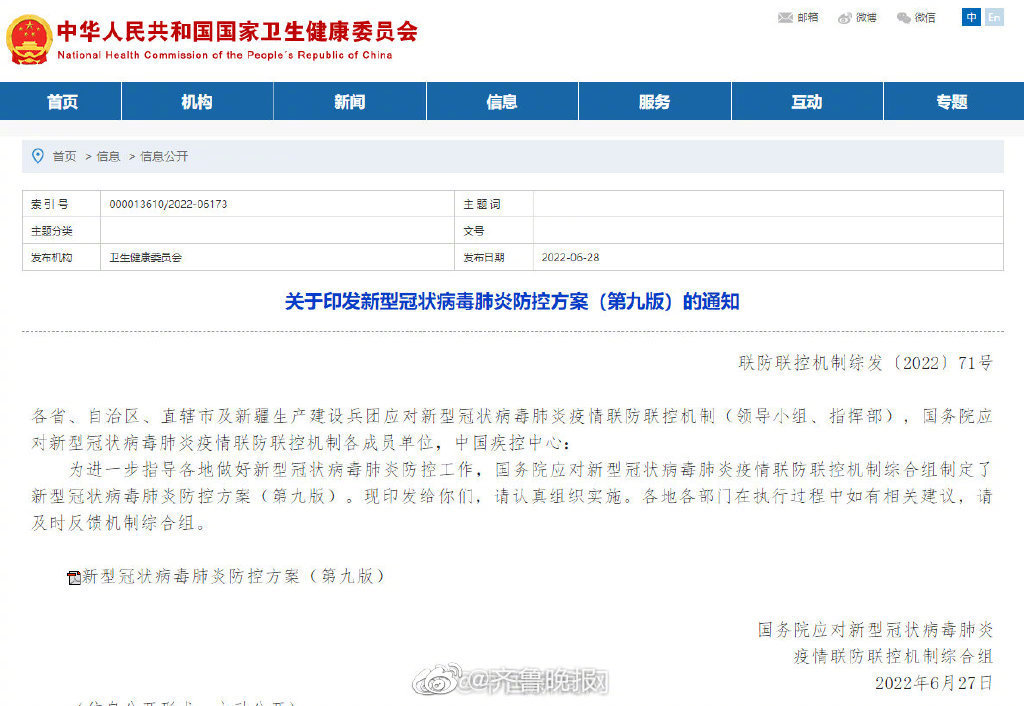1024x706 pixels.
Task: Open the 服务 navigation menu
Action: coord(655,101)
